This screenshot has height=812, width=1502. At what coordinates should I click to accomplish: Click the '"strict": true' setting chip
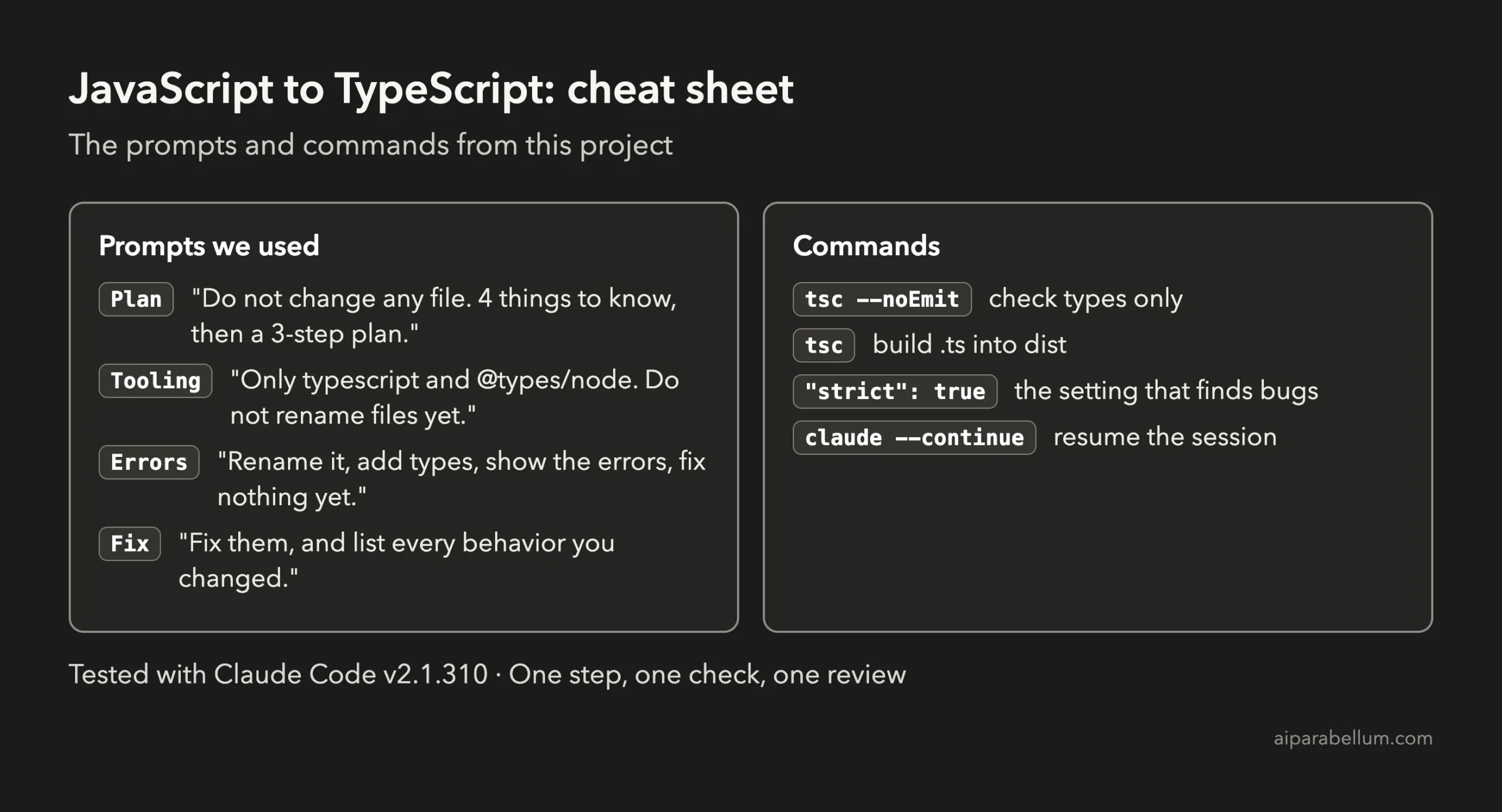pyautogui.click(x=895, y=391)
